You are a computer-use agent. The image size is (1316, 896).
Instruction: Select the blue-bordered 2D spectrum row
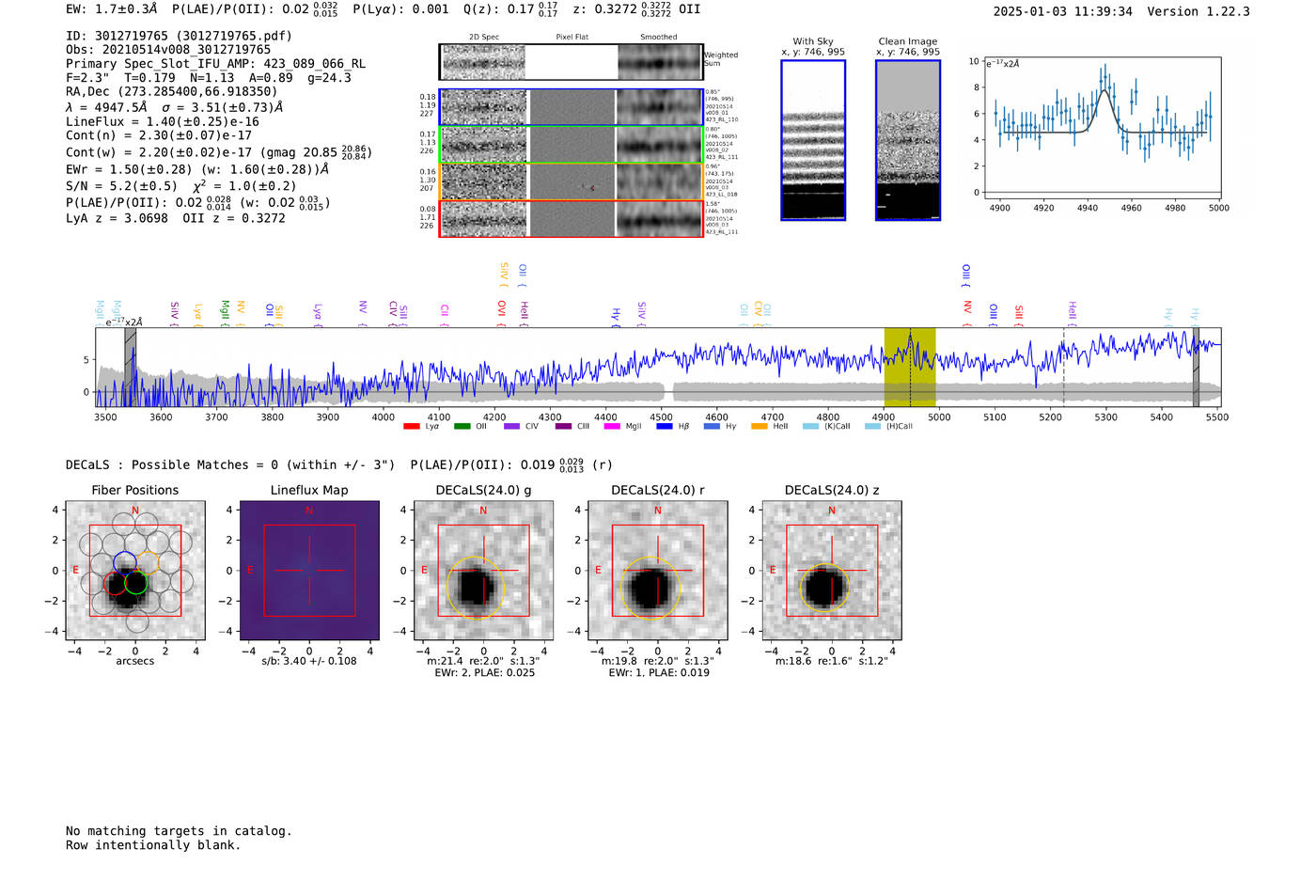[x=571, y=107]
